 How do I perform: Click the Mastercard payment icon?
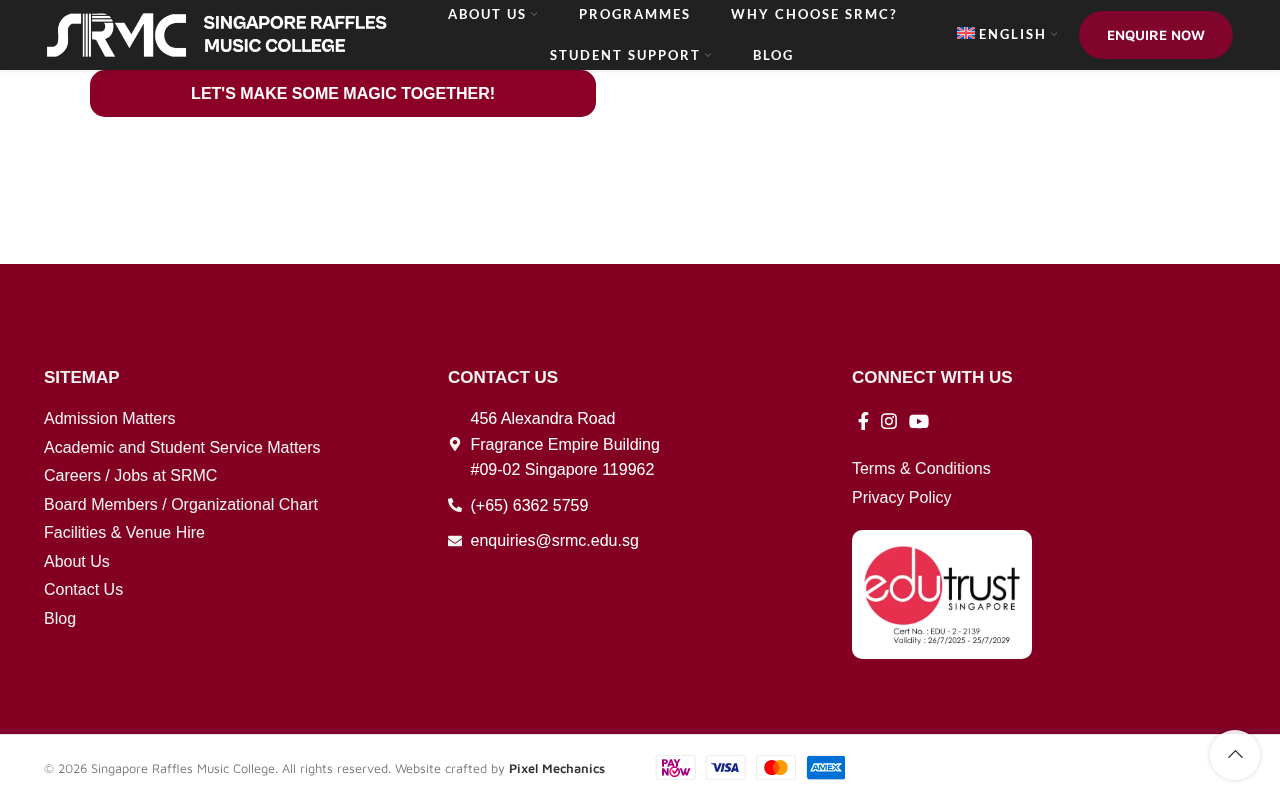[776, 767]
